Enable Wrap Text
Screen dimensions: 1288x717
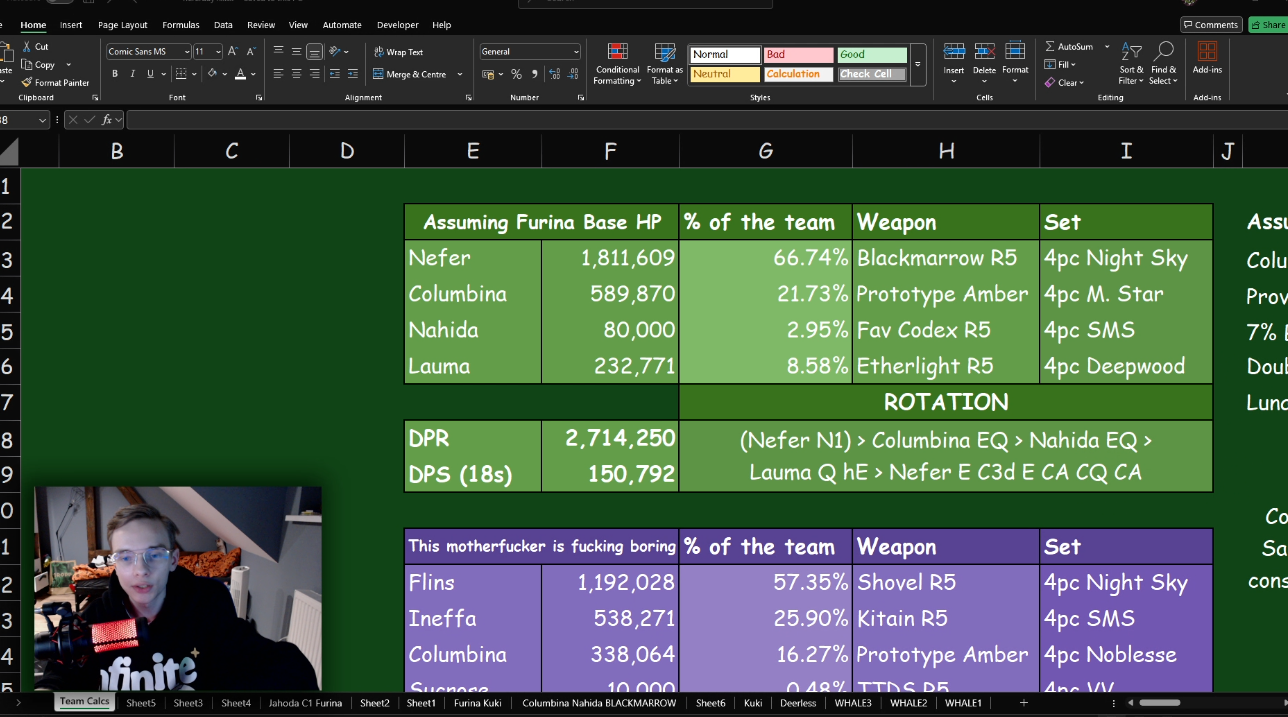pyautogui.click(x=399, y=52)
